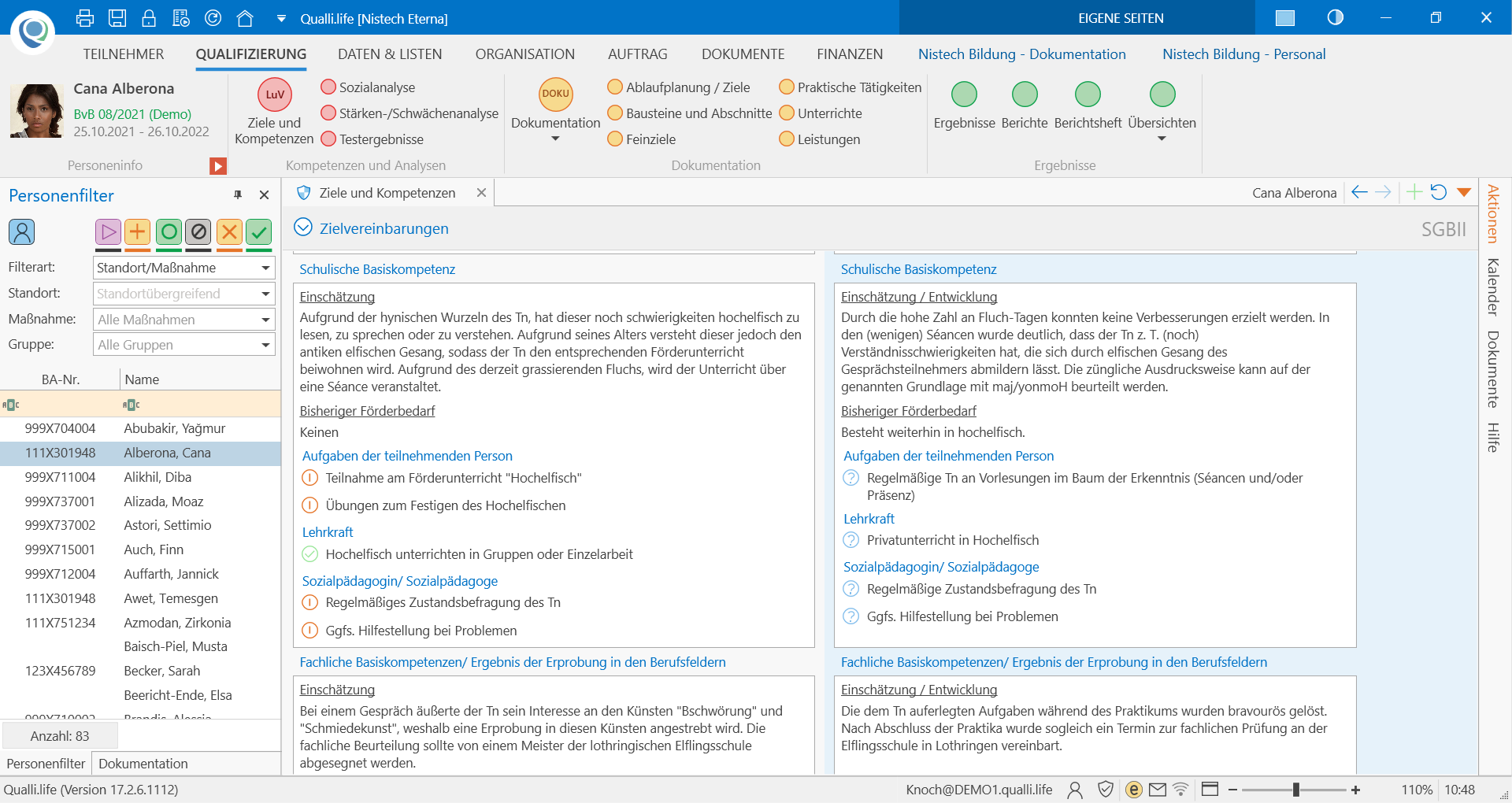Pin the Personenfilter panel
The width and height of the screenshot is (1512, 803).
pyautogui.click(x=238, y=194)
